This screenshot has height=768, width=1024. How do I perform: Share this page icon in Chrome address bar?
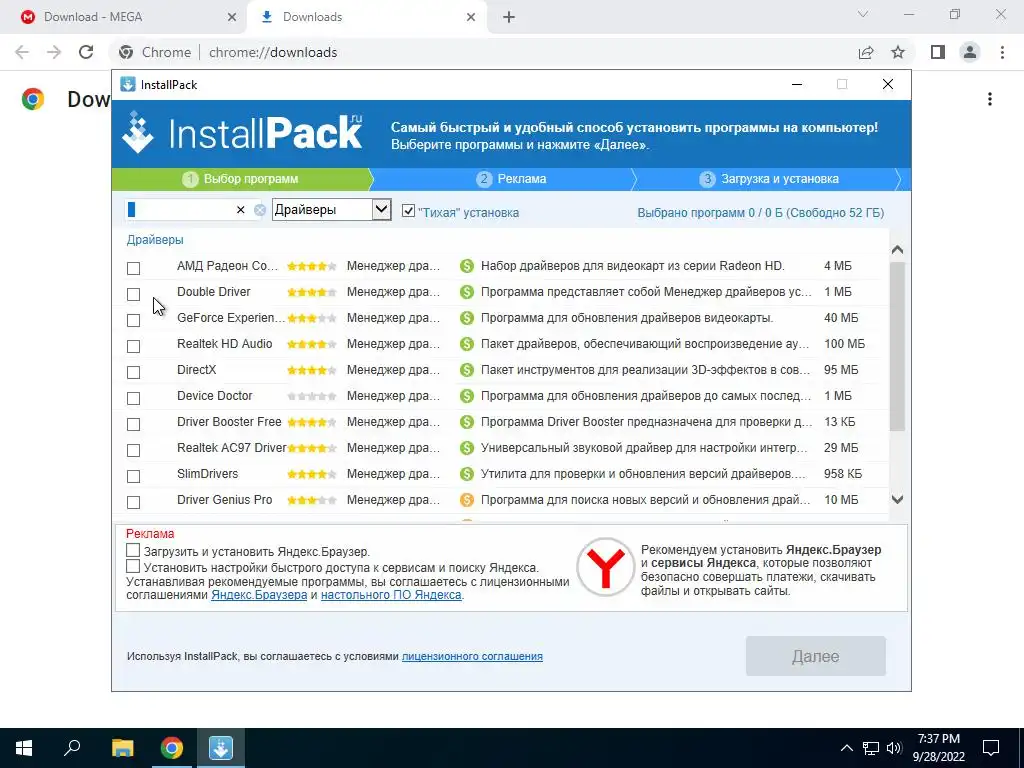pos(866,52)
